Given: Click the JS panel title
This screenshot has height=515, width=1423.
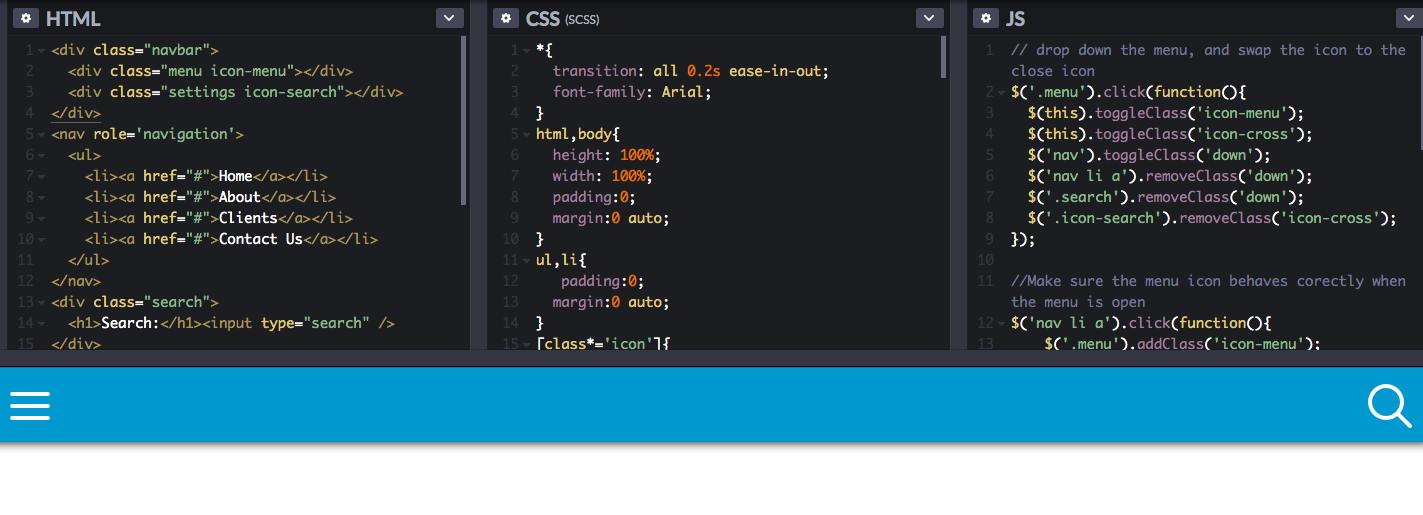Looking at the screenshot, I should [x=1015, y=18].
